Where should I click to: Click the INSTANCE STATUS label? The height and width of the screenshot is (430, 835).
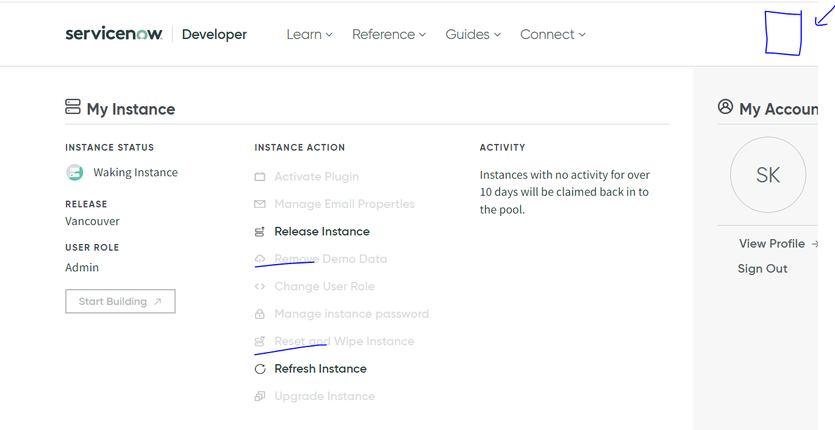click(109, 148)
